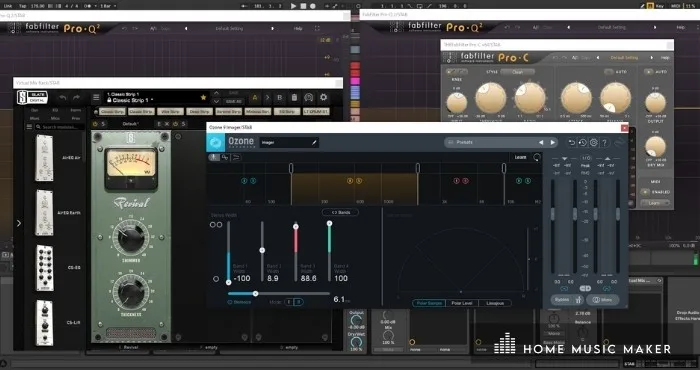Screen dimensions: 700x370
Task: Open the module list menu icon beside search
Action: click(x=29, y=127)
